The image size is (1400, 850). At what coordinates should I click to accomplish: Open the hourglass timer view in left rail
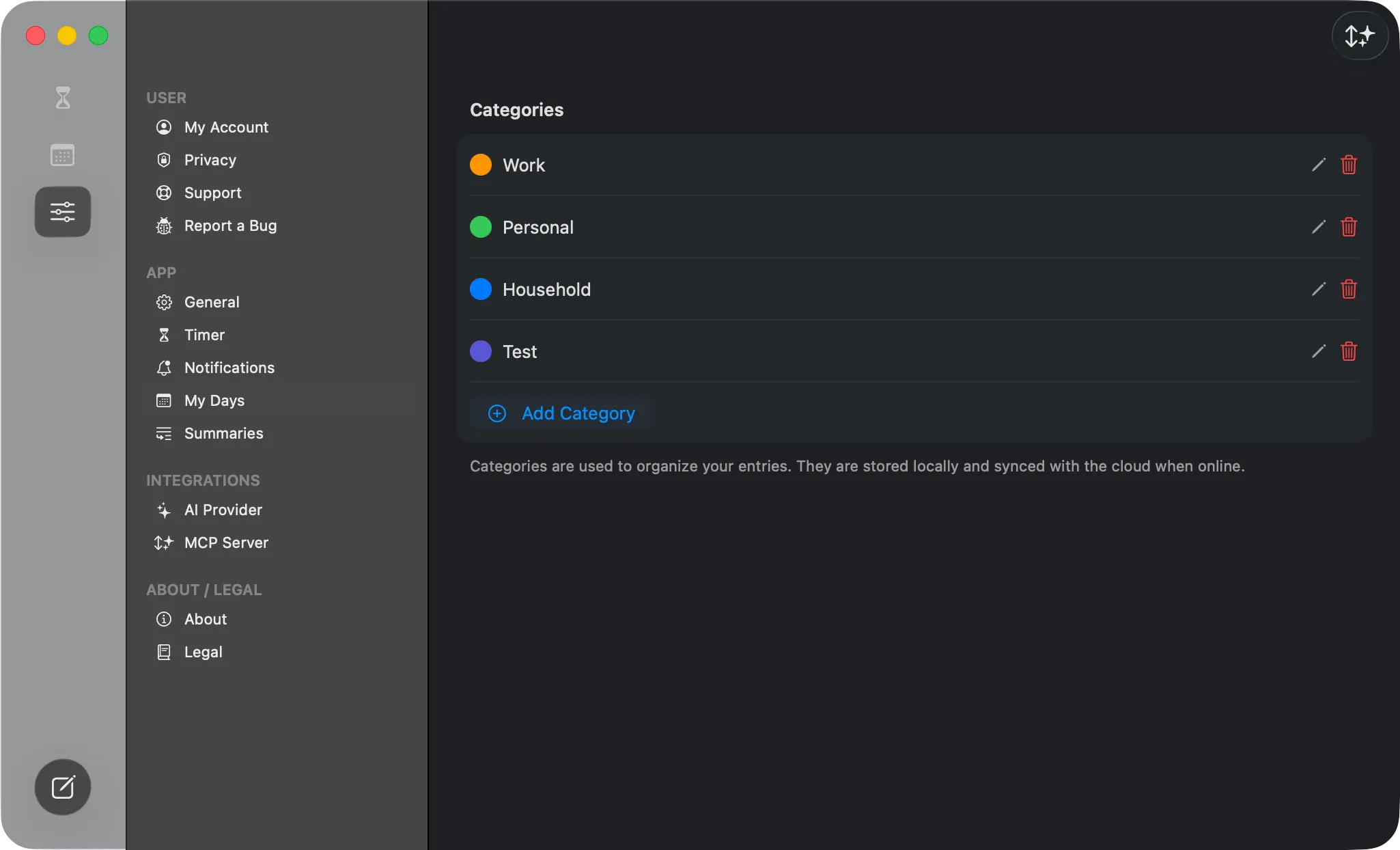(x=63, y=98)
